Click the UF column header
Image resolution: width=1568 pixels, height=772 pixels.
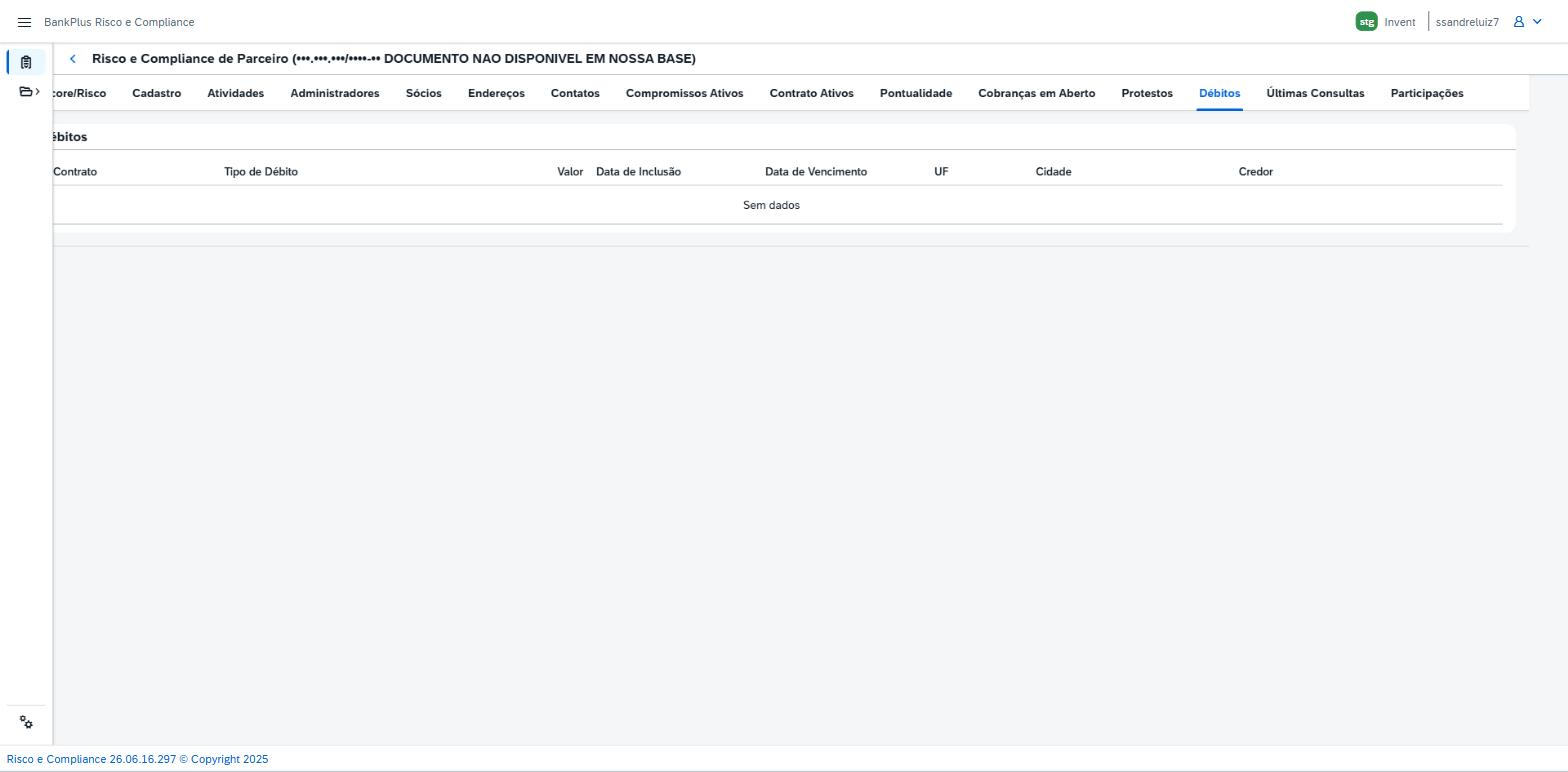941,172
